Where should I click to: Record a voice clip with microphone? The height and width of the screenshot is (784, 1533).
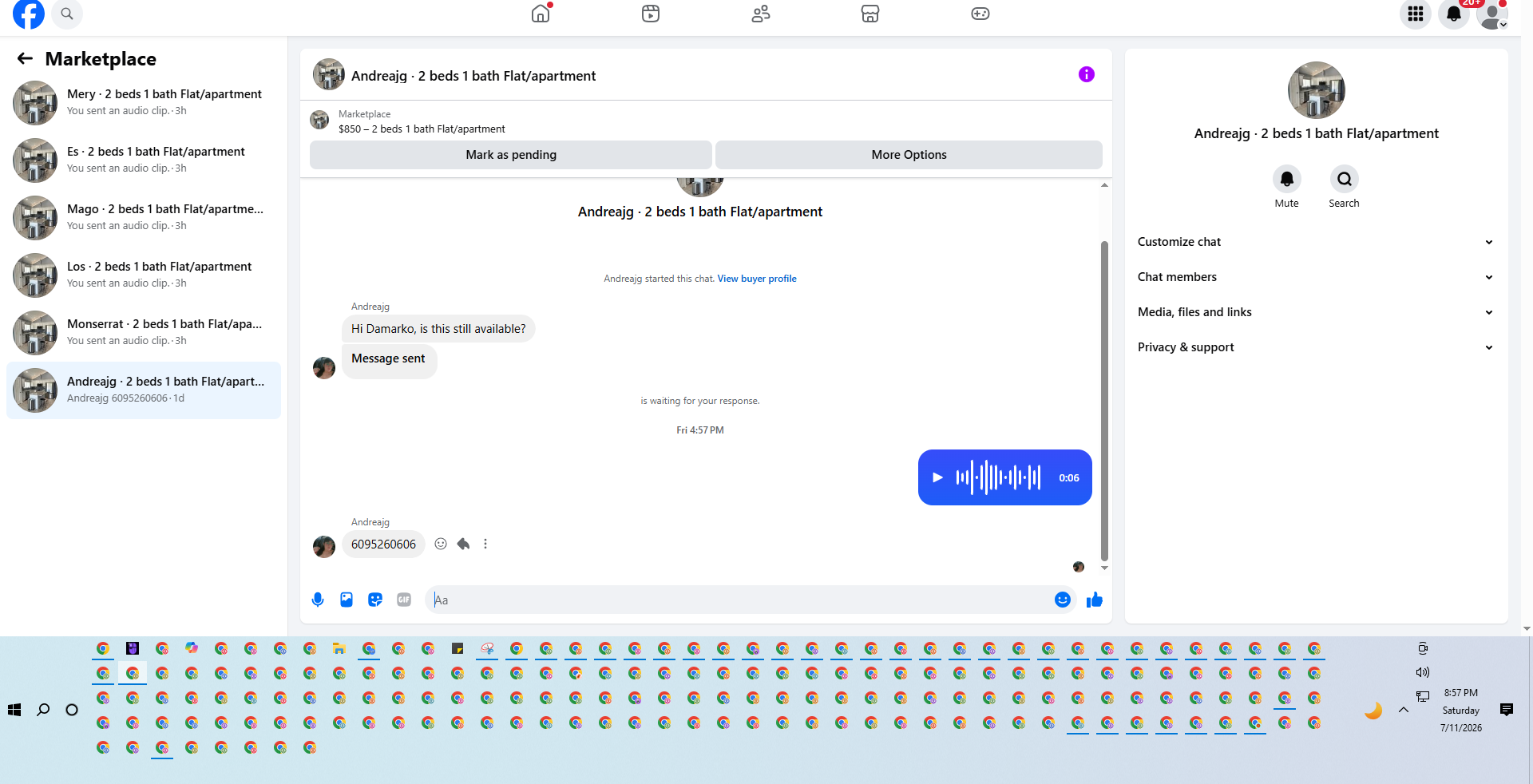click(318, 600)
